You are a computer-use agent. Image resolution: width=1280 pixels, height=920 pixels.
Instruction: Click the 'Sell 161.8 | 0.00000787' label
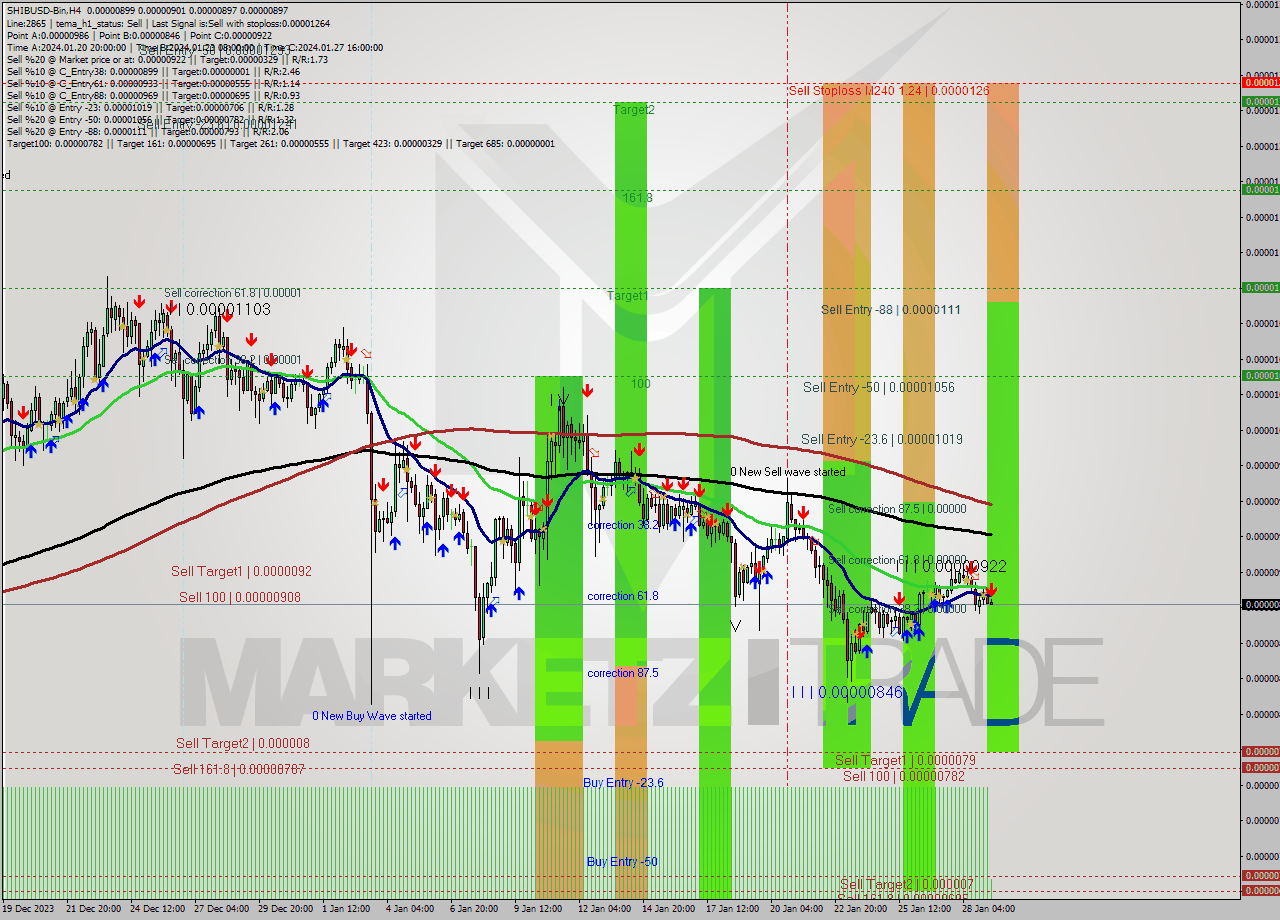239,769
